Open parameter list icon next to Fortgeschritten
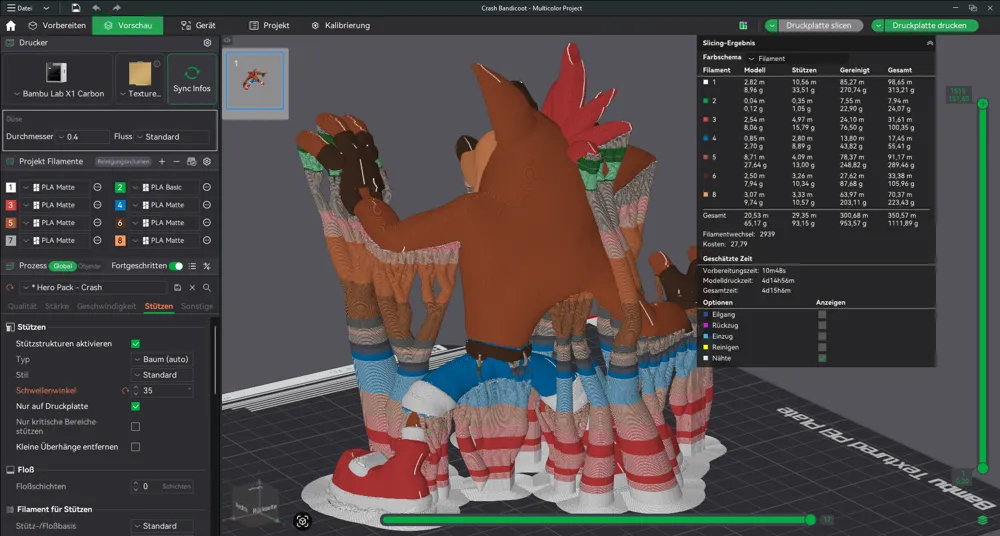Screen dimensions: 1000x536 pos(193,266)
